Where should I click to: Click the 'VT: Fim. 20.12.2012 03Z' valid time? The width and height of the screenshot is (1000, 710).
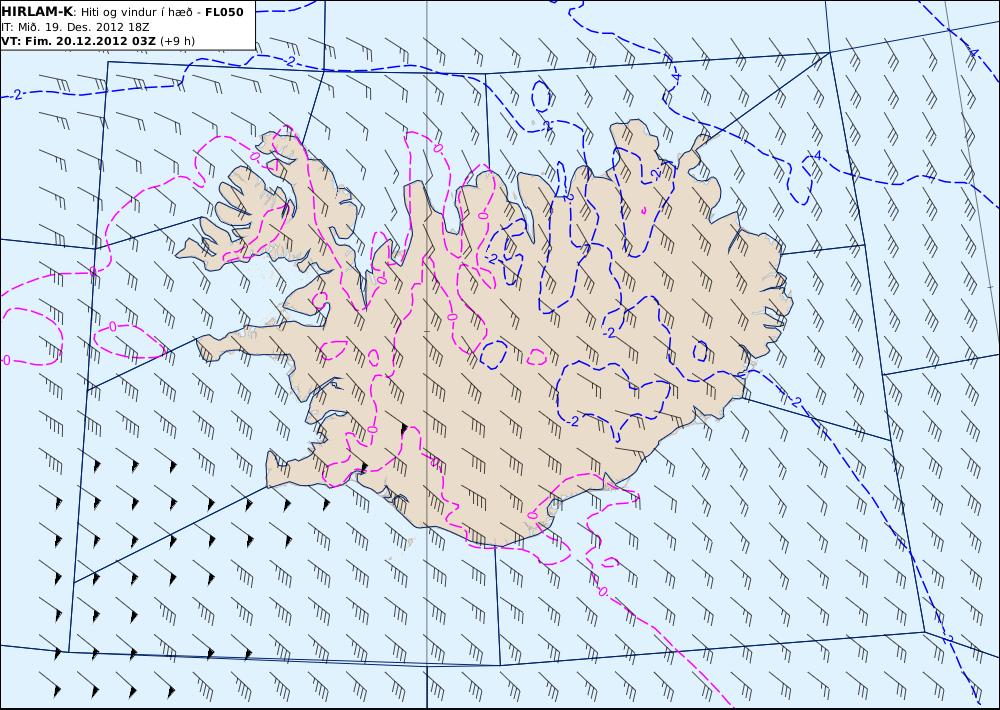tap(78, 41)
